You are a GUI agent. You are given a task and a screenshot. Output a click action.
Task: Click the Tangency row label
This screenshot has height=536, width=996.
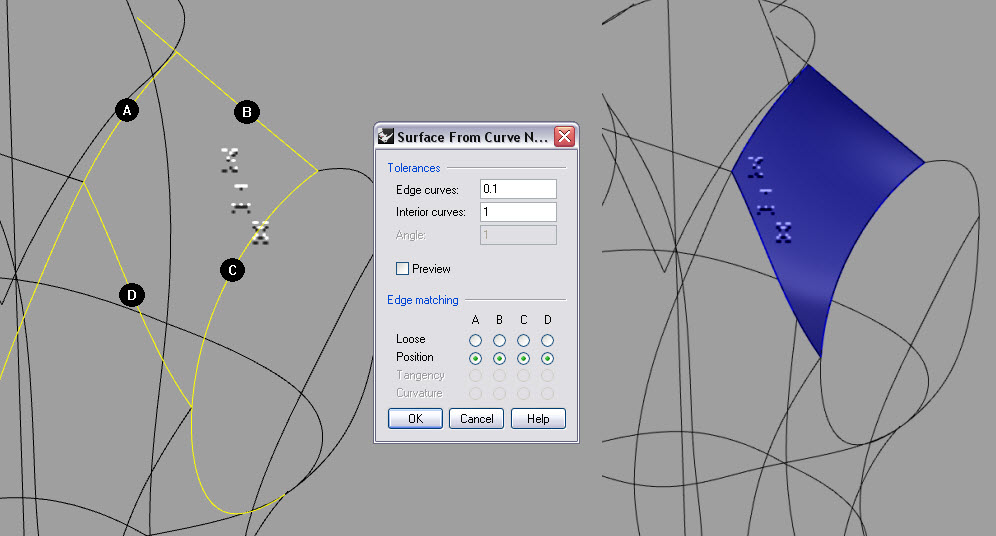(420, 375)
